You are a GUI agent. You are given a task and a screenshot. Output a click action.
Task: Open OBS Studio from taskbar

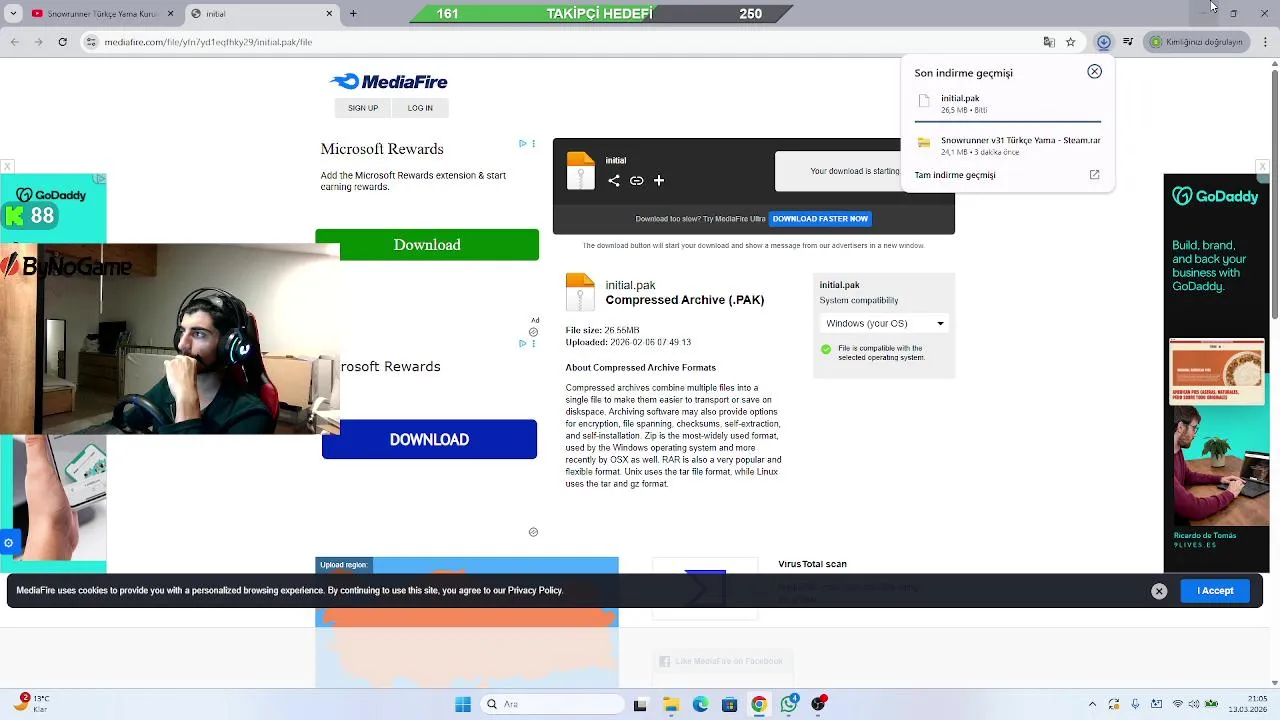click(x=819, y=704)
